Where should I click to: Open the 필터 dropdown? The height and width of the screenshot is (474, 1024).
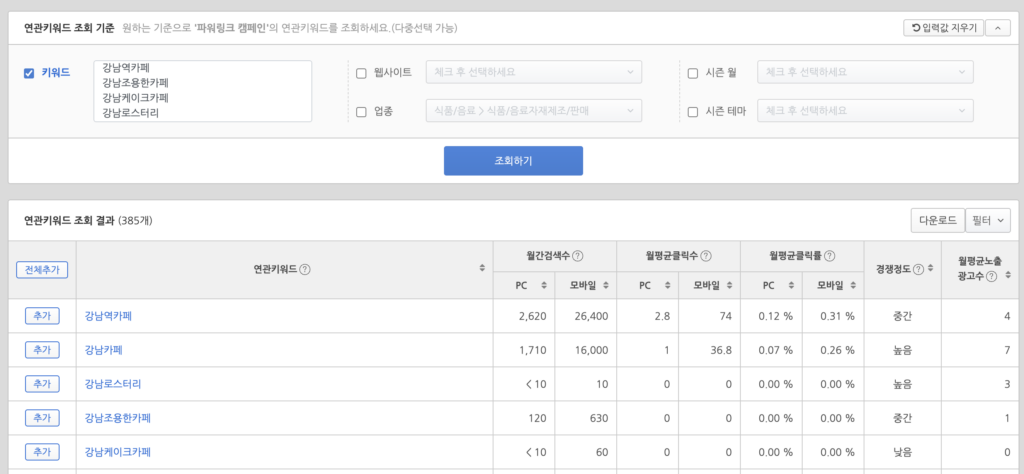click(x=988, y=220)
